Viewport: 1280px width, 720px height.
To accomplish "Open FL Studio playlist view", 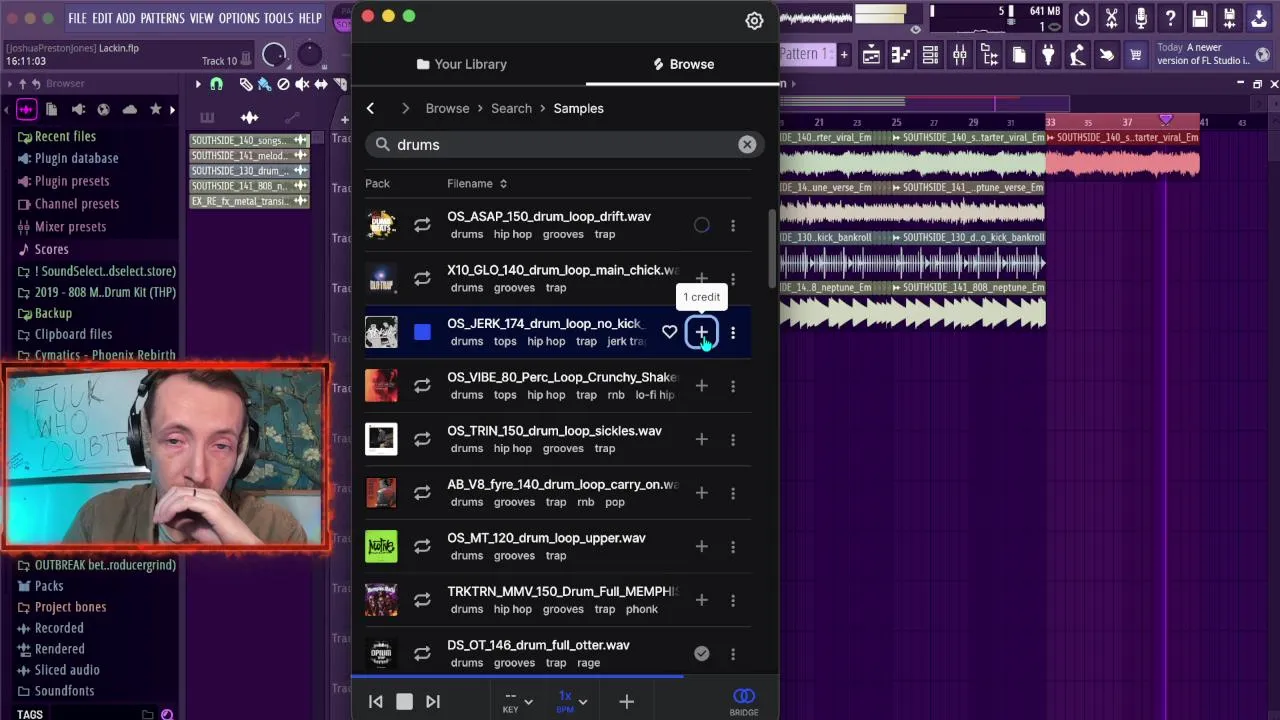I will click(871, 56).
